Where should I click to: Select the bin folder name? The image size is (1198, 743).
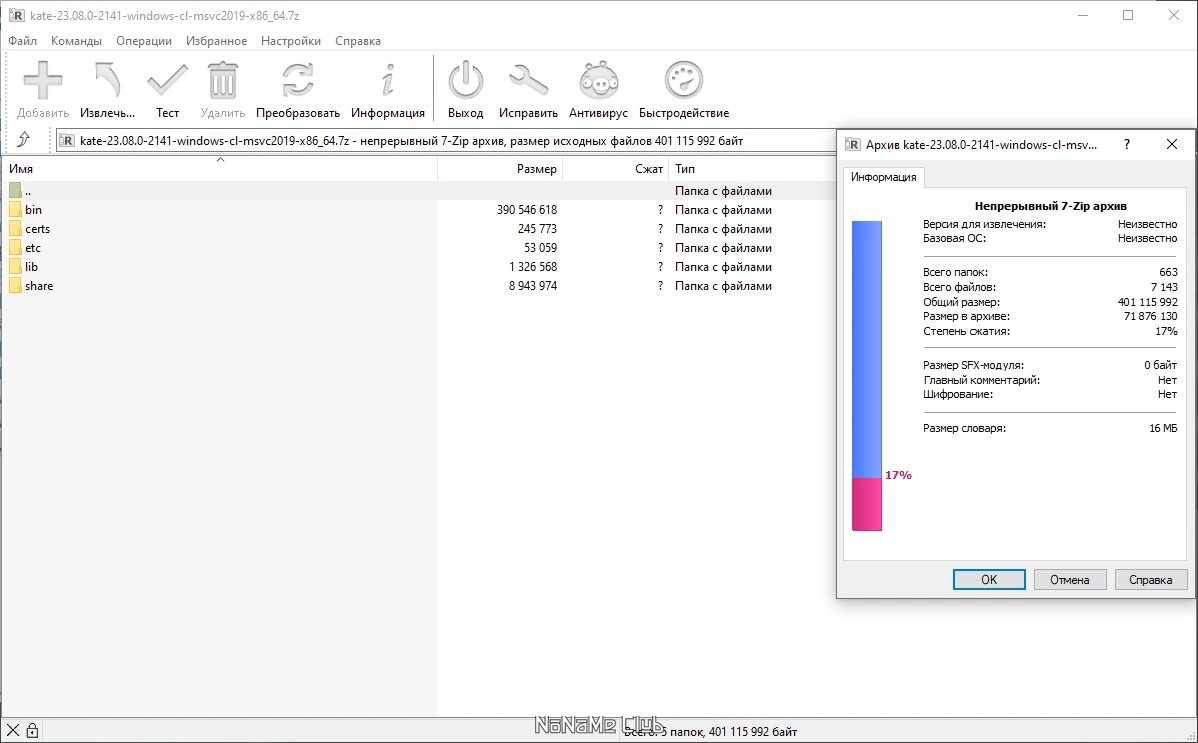pyautogui.click(x=34, y=209)
